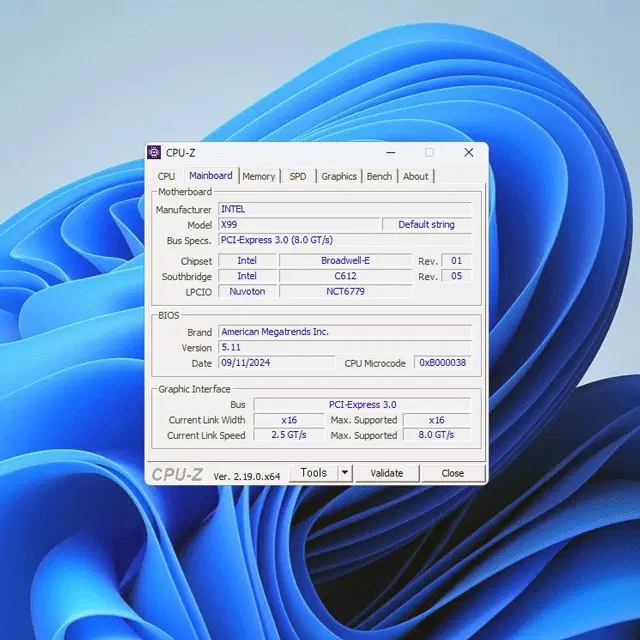Image resolution: width=640 pixels, height=640 pixels.
Task: Click the Graphic Interface Bus PCI-Express 3.0
Action: click(362, 404)
